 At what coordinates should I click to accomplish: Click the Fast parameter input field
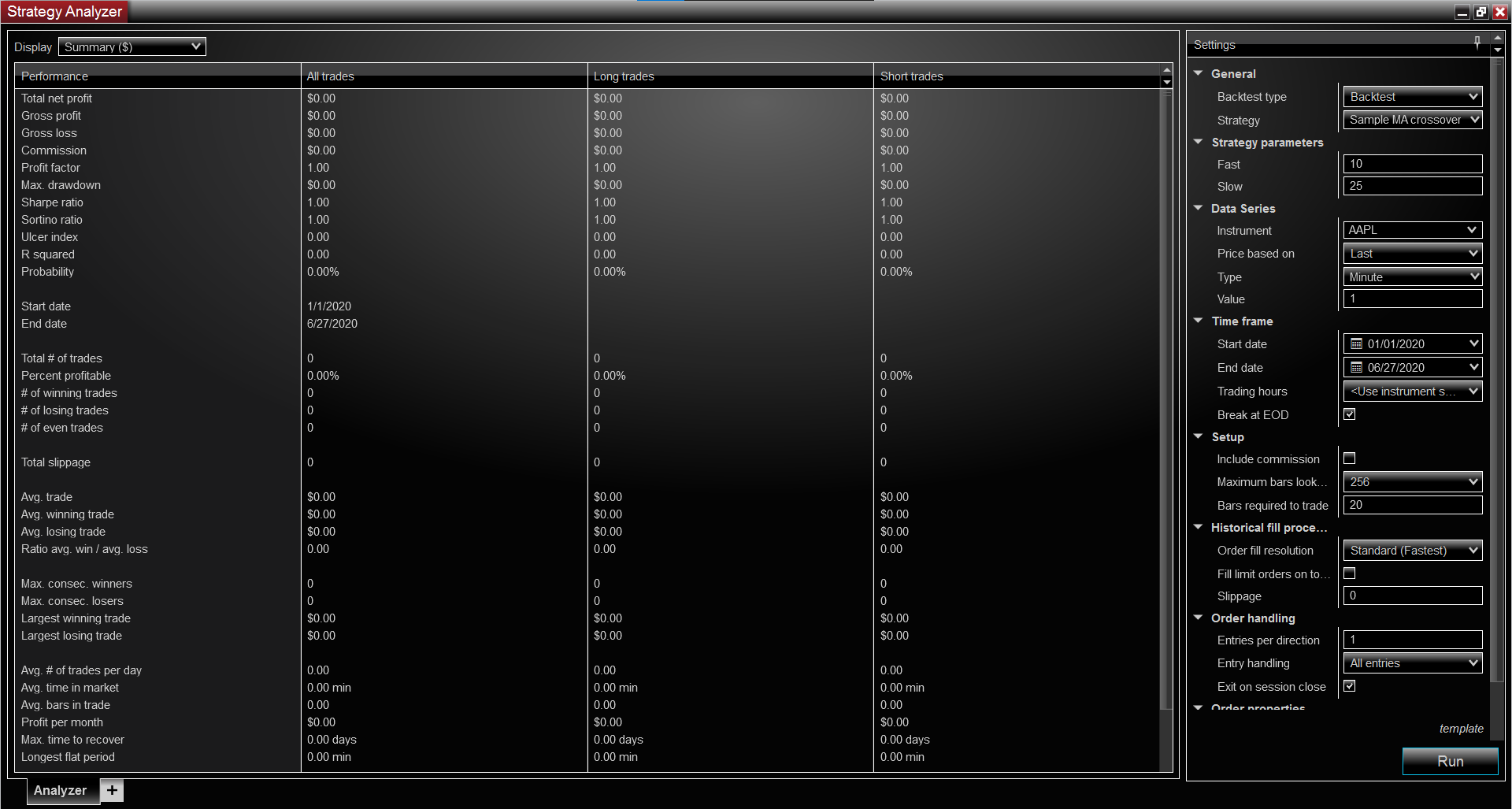click(1411, 163)
